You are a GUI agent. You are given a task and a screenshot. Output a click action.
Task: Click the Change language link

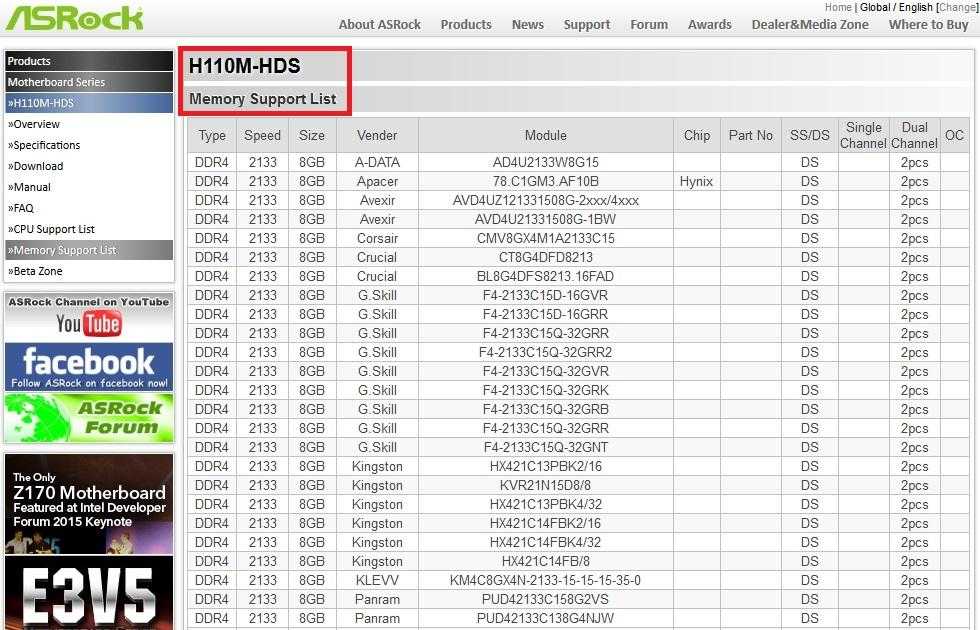[957, 7]
